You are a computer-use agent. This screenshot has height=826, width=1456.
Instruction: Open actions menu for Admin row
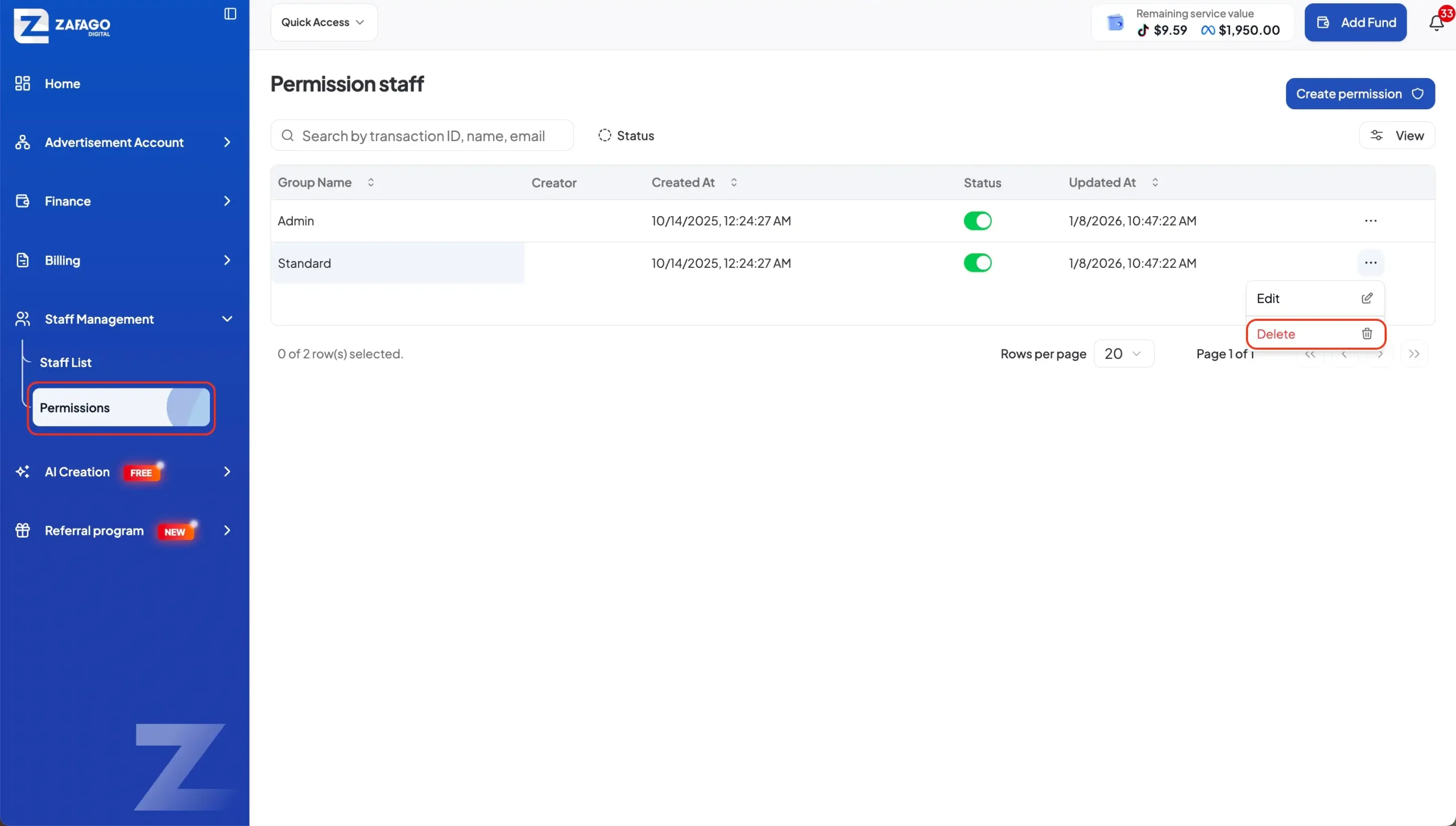click(1371, 221)
